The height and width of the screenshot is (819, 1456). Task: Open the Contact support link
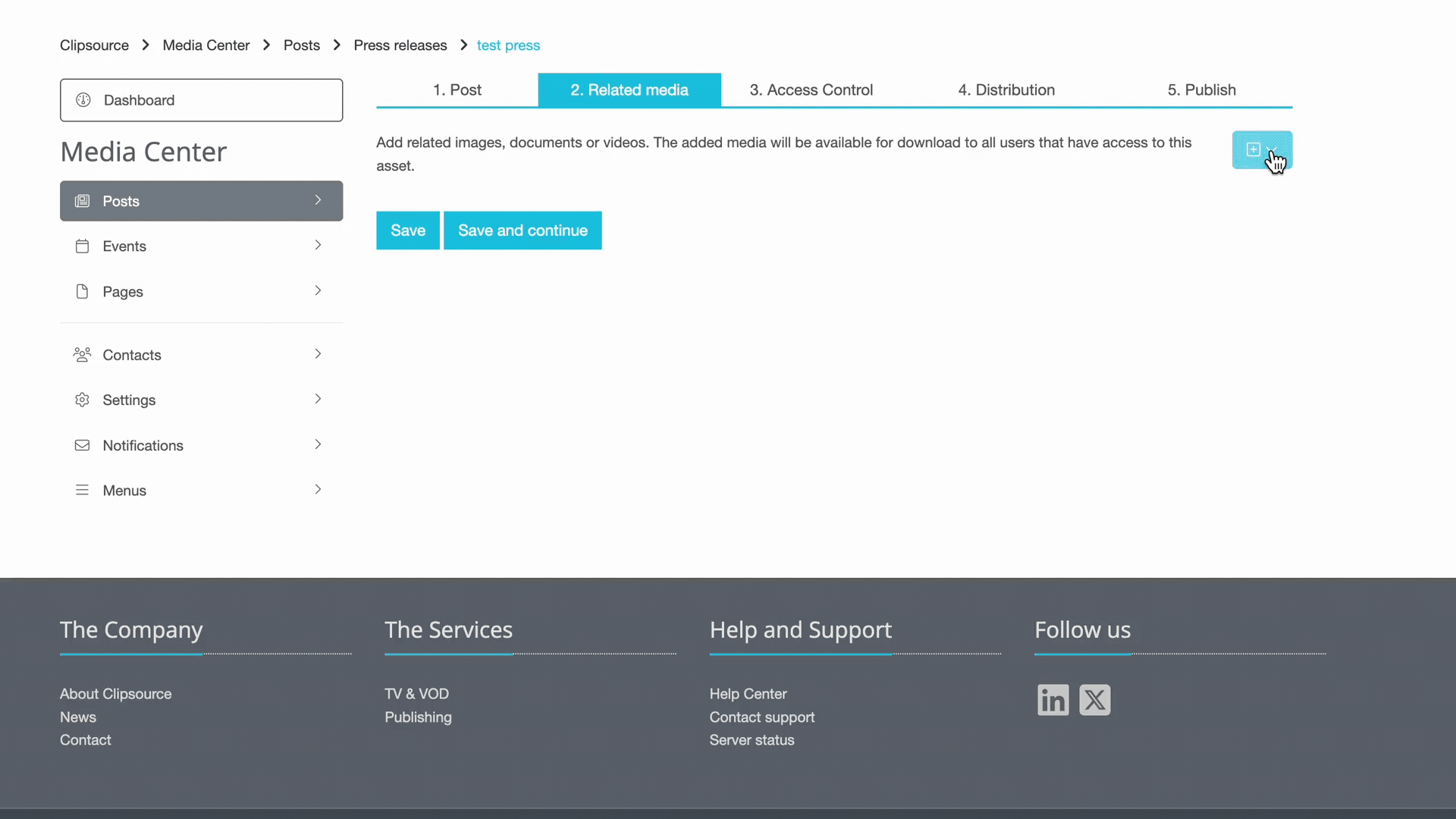[762, 717]
